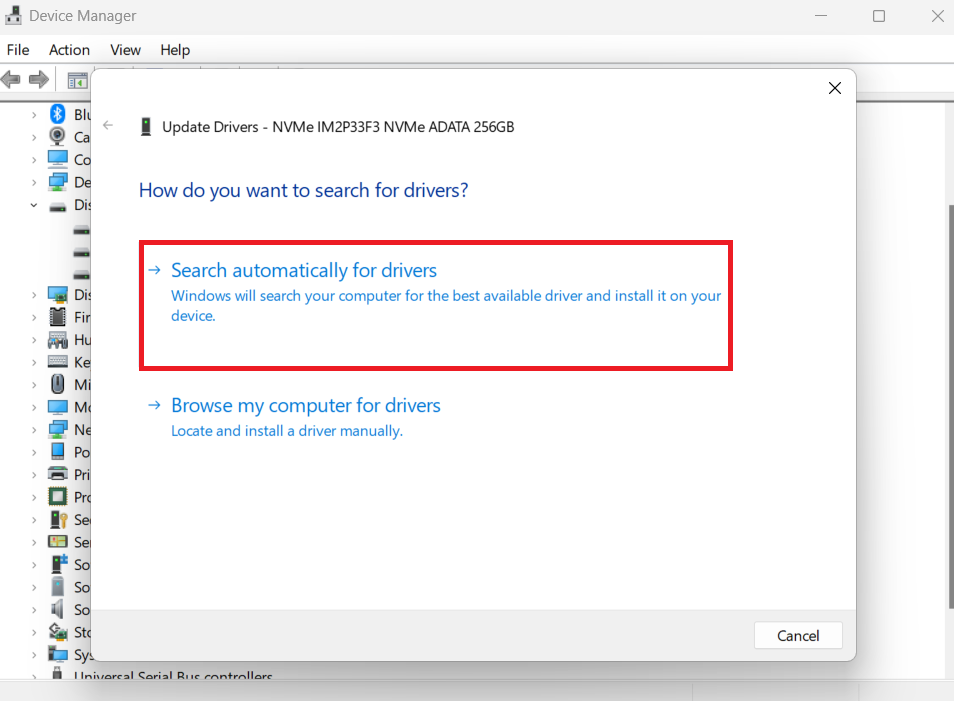Expand the Processors category
954x701 pixels.
pyautogui.click(x=34, y=497)
